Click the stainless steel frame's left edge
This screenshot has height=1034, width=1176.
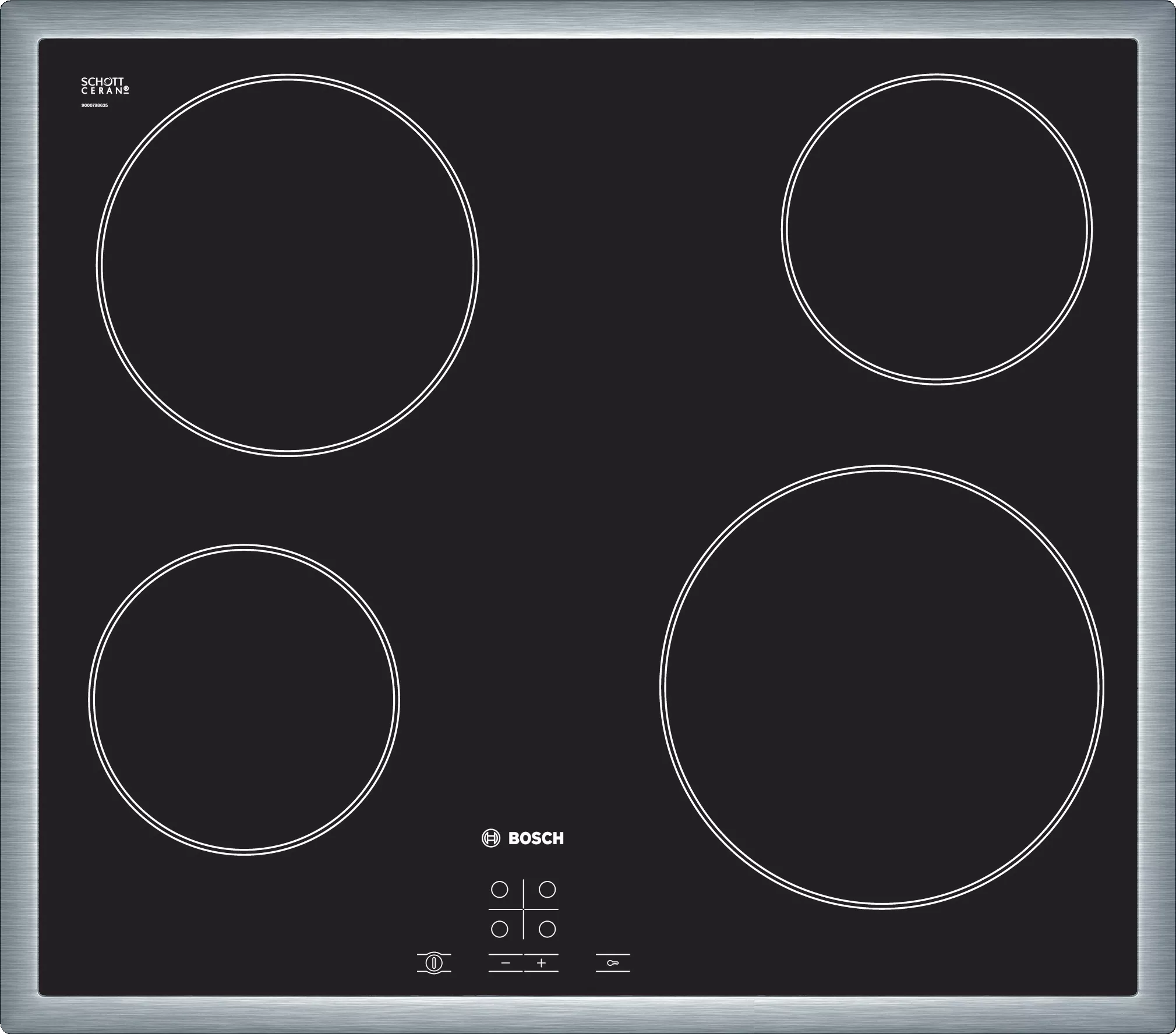[x=19, y=517]
